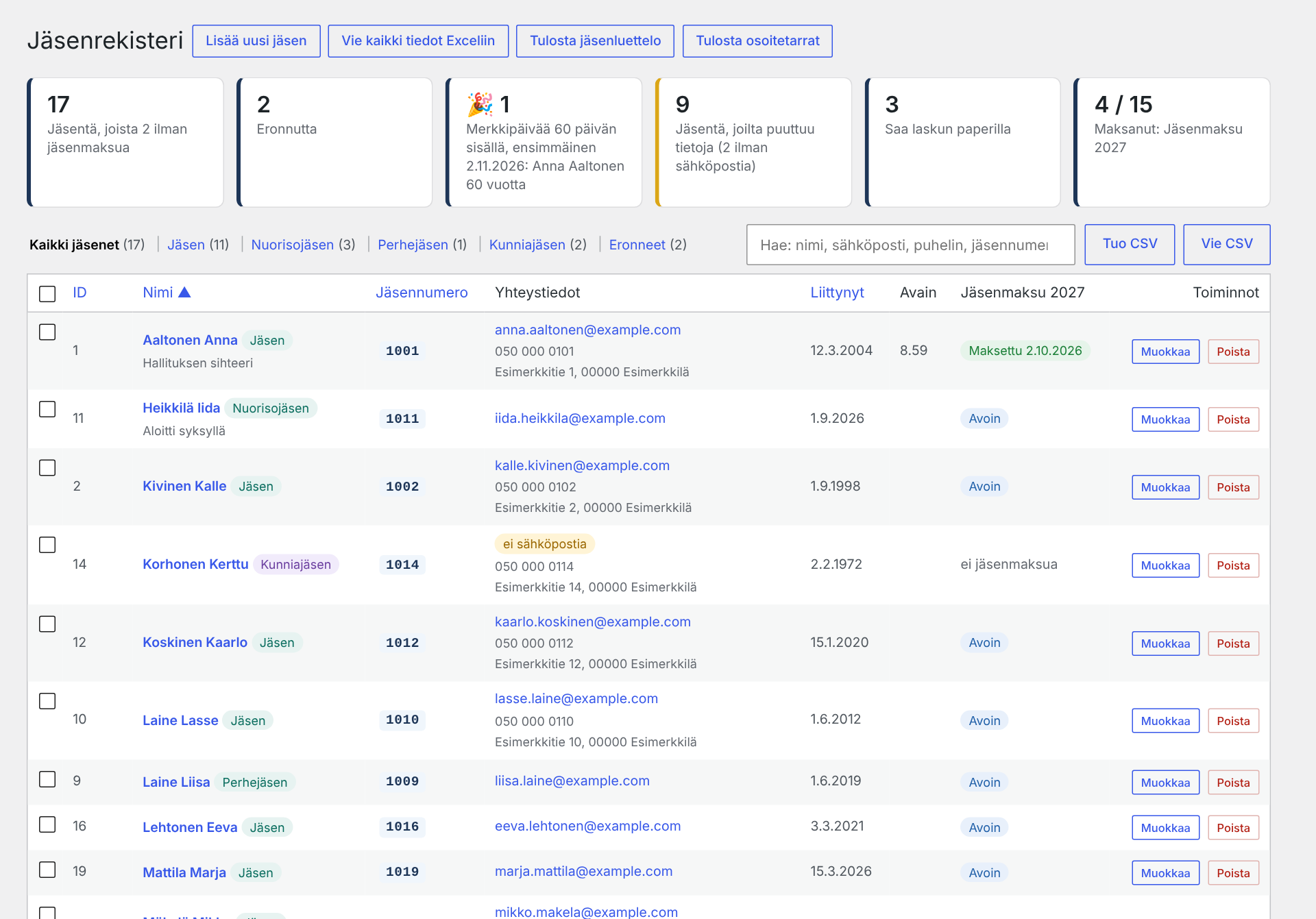Click Muokkaa for Laine Lasse
The image size is (1316, 919).
pyautogui.click(x=1165, y=721)
